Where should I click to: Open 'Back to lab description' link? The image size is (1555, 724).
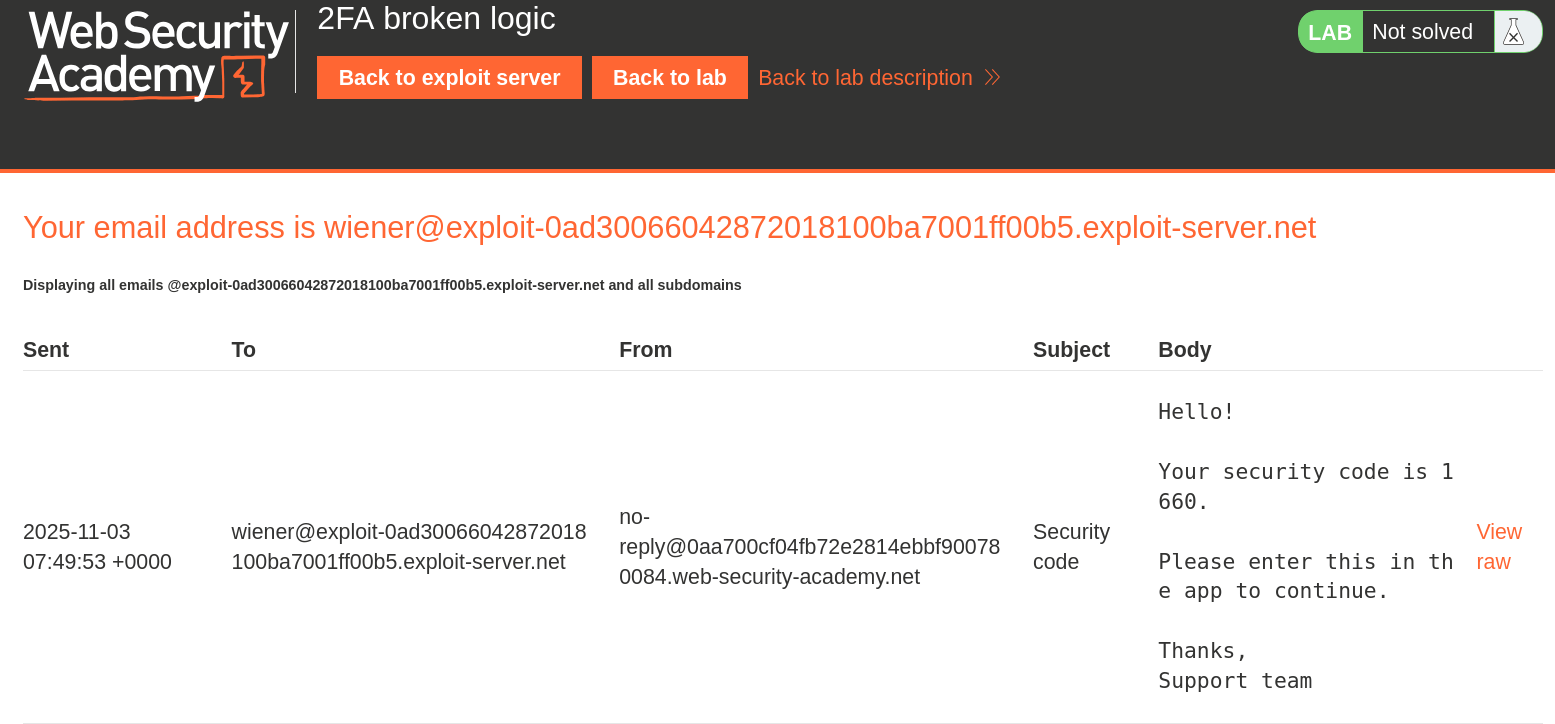[x=865, y=77]
